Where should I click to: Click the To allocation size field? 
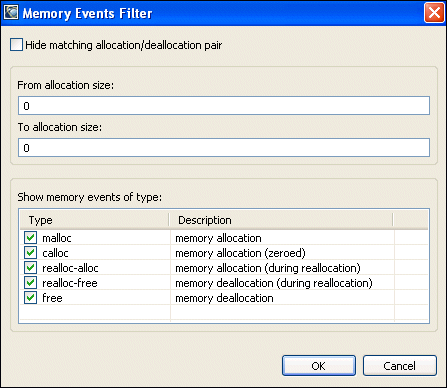224,148
